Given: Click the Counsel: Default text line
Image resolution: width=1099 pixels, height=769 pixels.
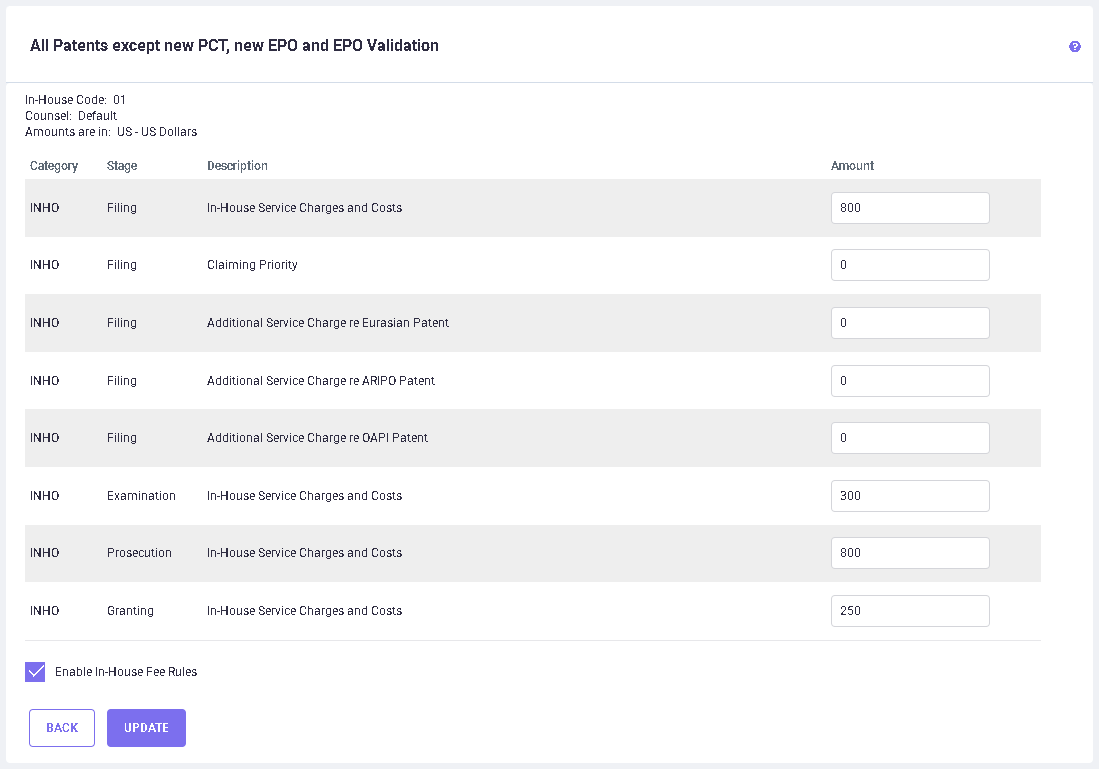Looking at the screenshot, I should [71, 116].
